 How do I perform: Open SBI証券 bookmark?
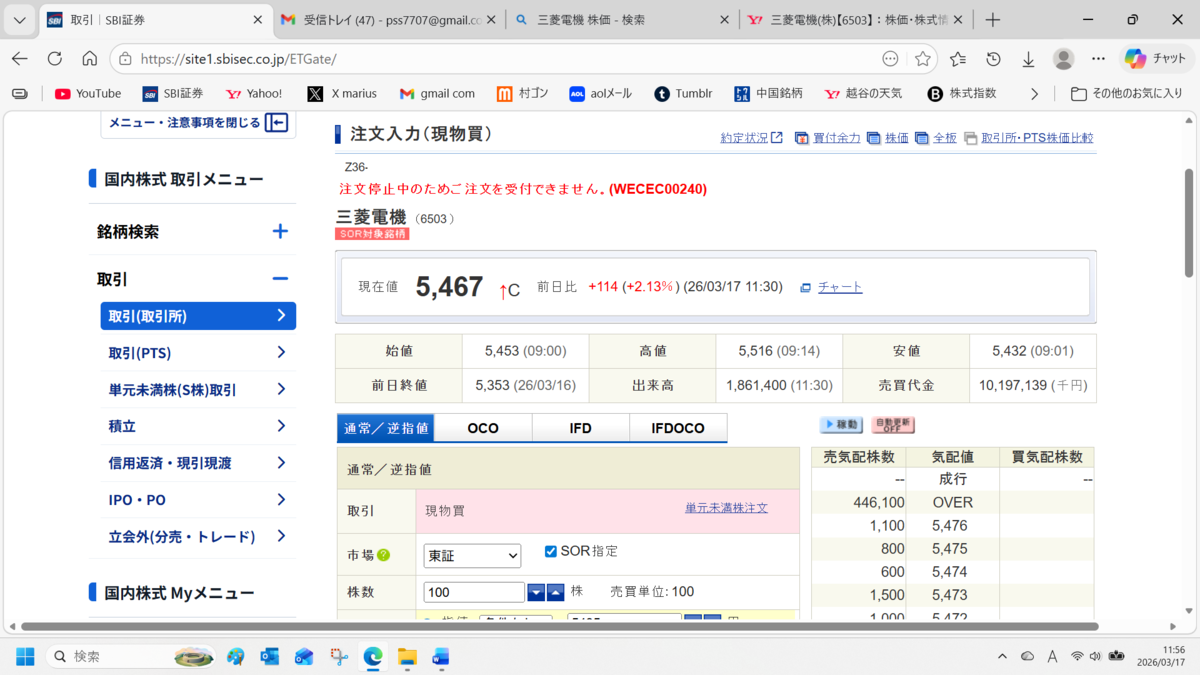click(x=173, y=93)
